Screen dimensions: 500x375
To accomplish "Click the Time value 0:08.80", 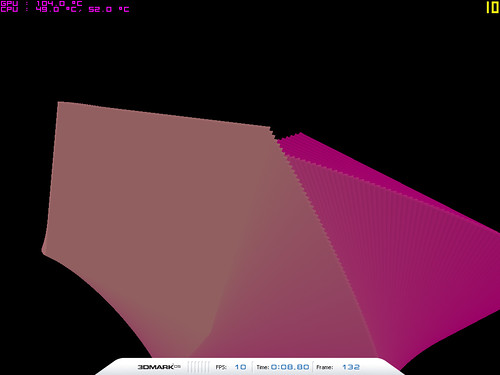I will tap(290, 367).
